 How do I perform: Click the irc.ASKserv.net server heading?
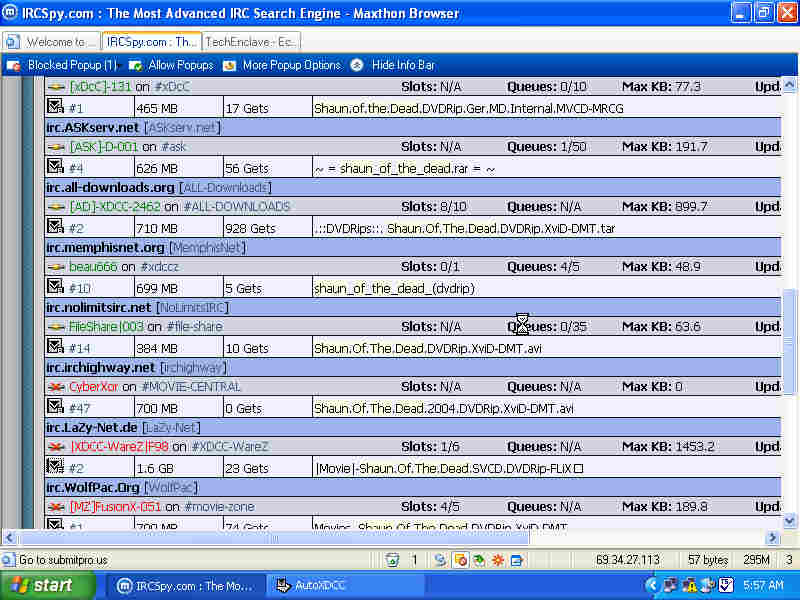(92, 127)
